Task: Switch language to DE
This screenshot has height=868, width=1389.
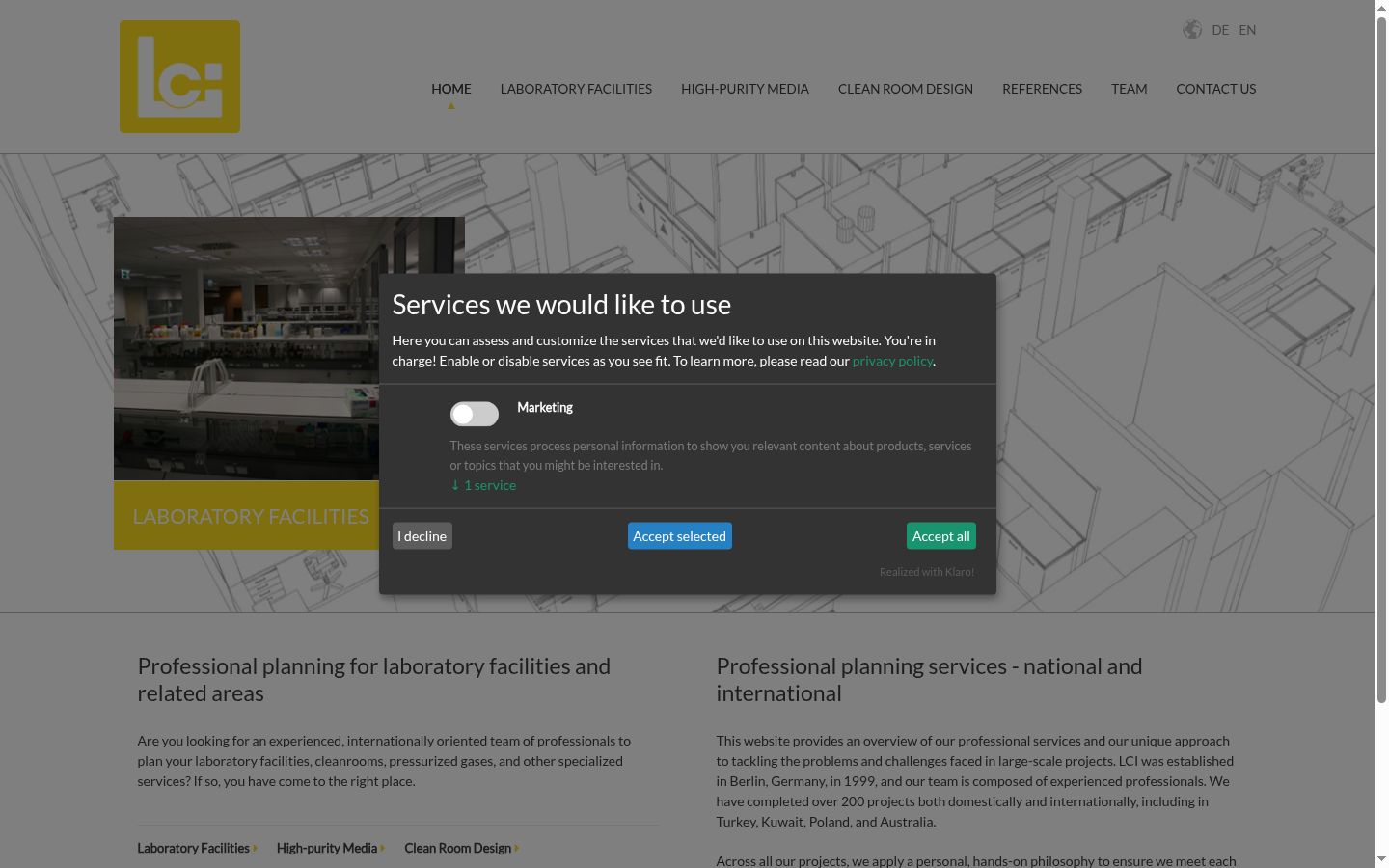Action: click(1220, 30)
